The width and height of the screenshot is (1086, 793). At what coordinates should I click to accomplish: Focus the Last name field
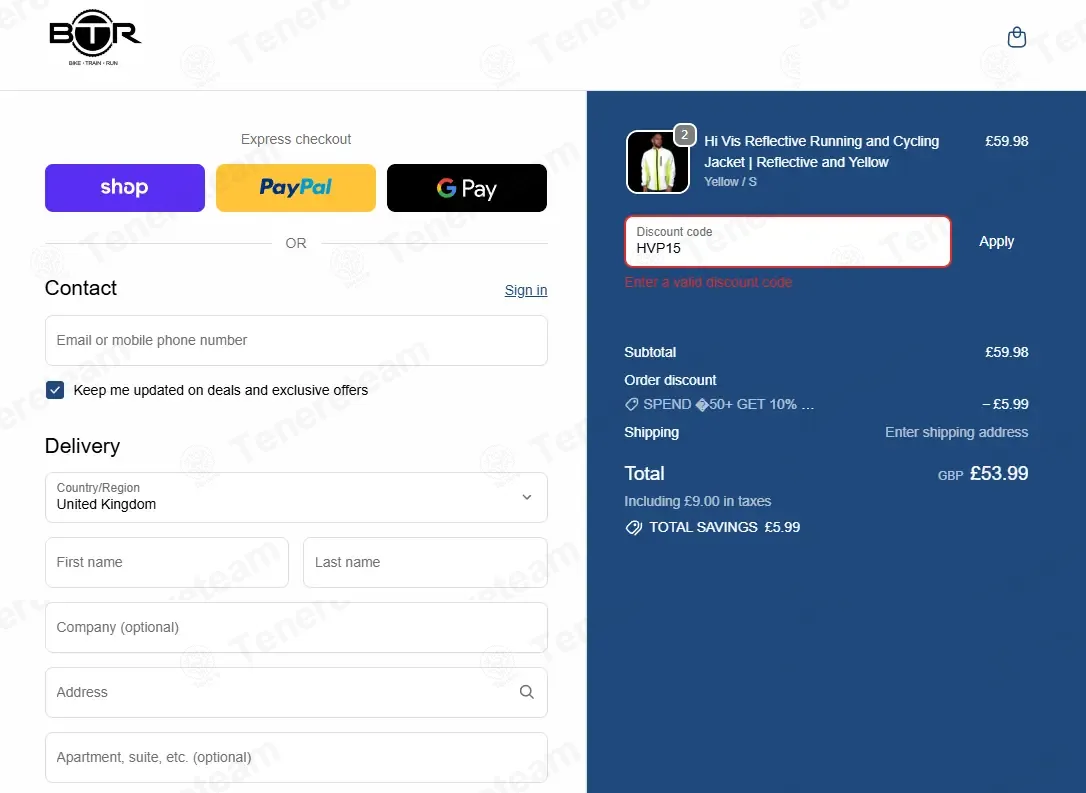click(425, 562)
